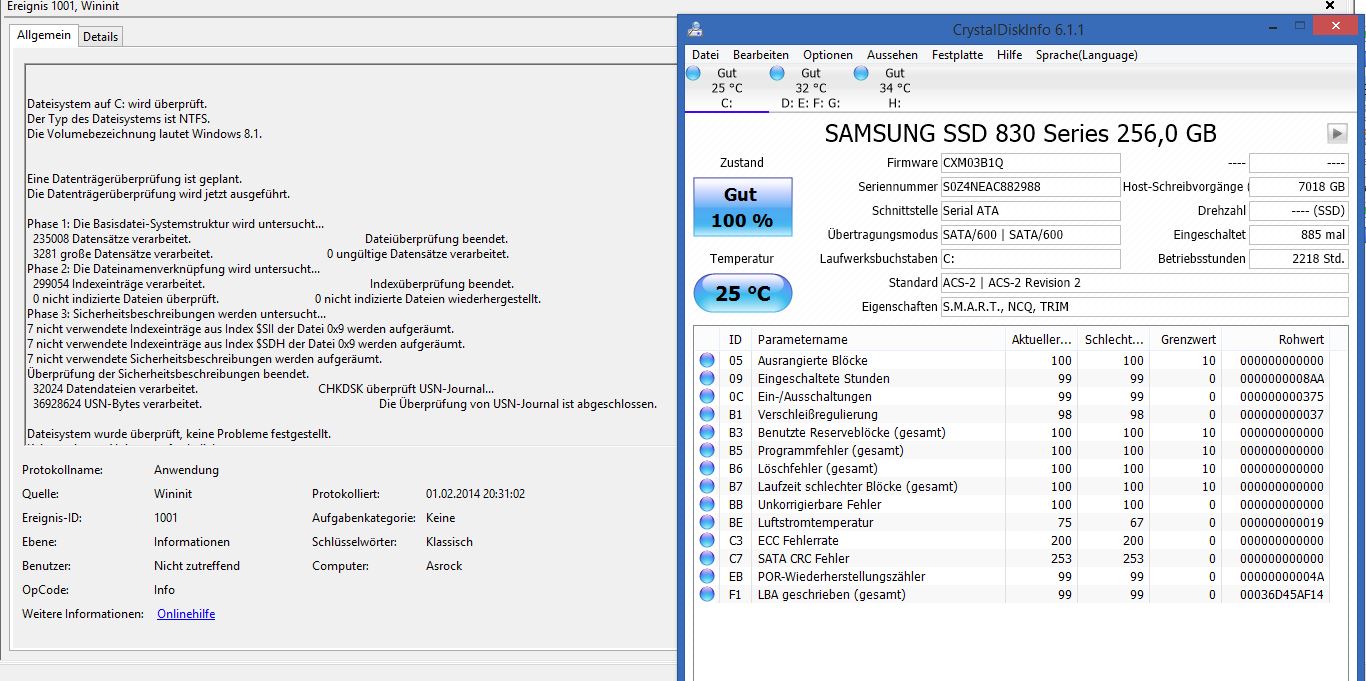Click the Quelle value Wininit
Viewport: 1366px width, 681px height.
pyautogui.click(x=173, y=494)
